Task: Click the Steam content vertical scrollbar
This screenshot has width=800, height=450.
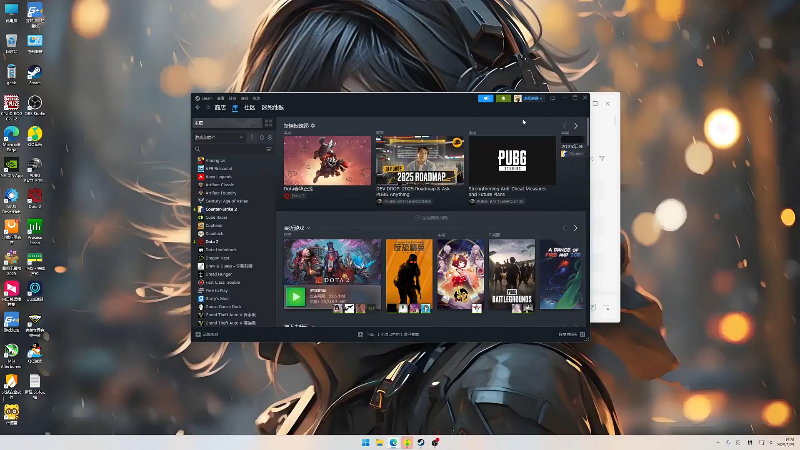Action: (587, 132)
